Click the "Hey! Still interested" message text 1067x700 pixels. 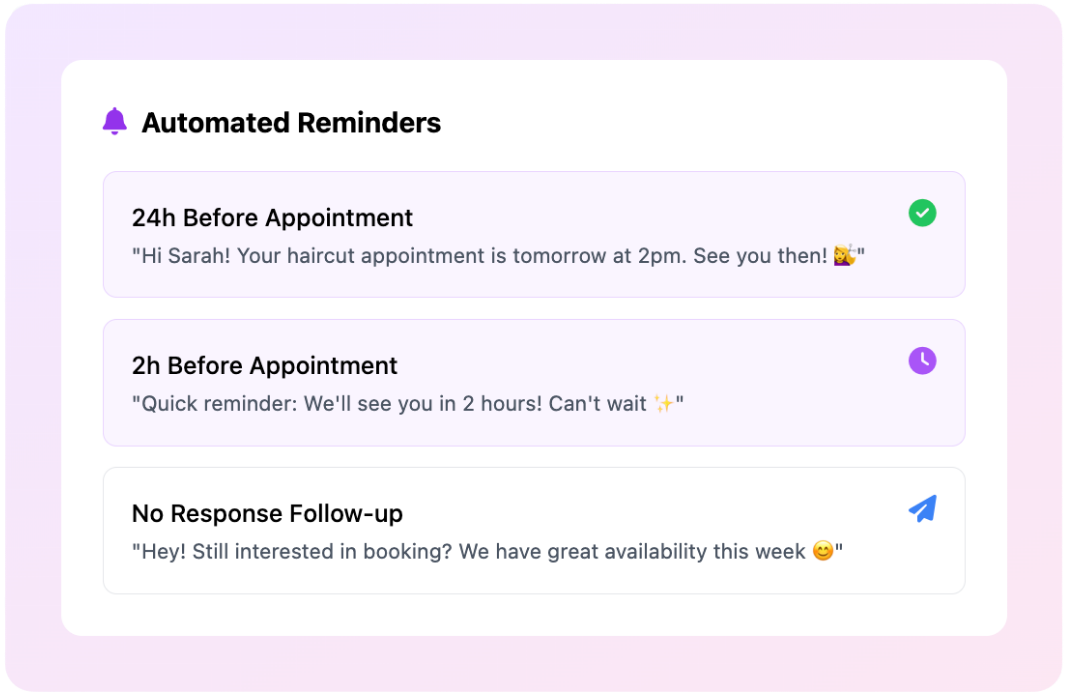tap(487, 551)
